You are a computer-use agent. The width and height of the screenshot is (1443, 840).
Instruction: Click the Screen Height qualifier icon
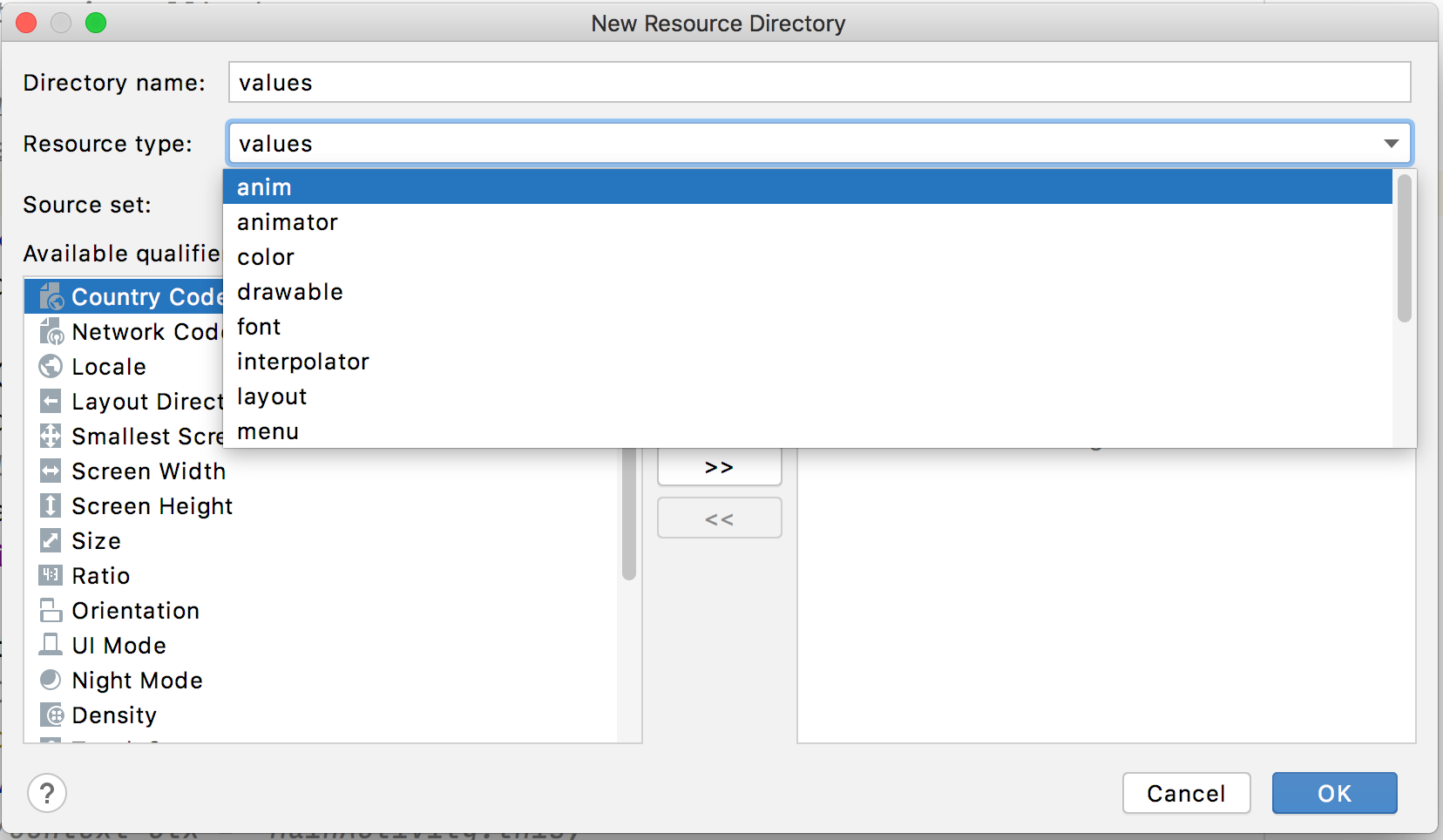click(51, 506)
